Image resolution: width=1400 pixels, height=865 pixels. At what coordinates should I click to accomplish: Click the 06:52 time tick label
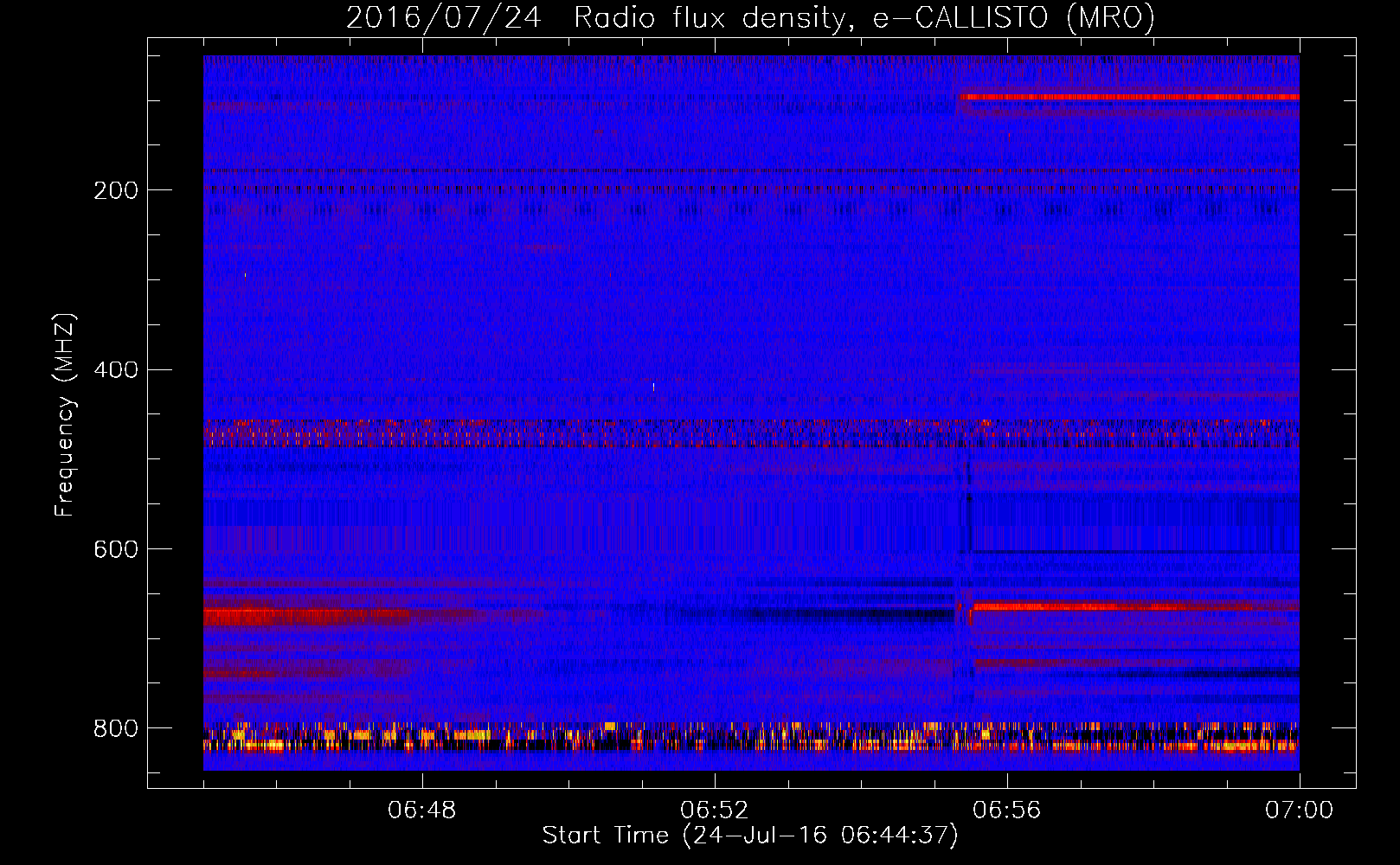715,811
